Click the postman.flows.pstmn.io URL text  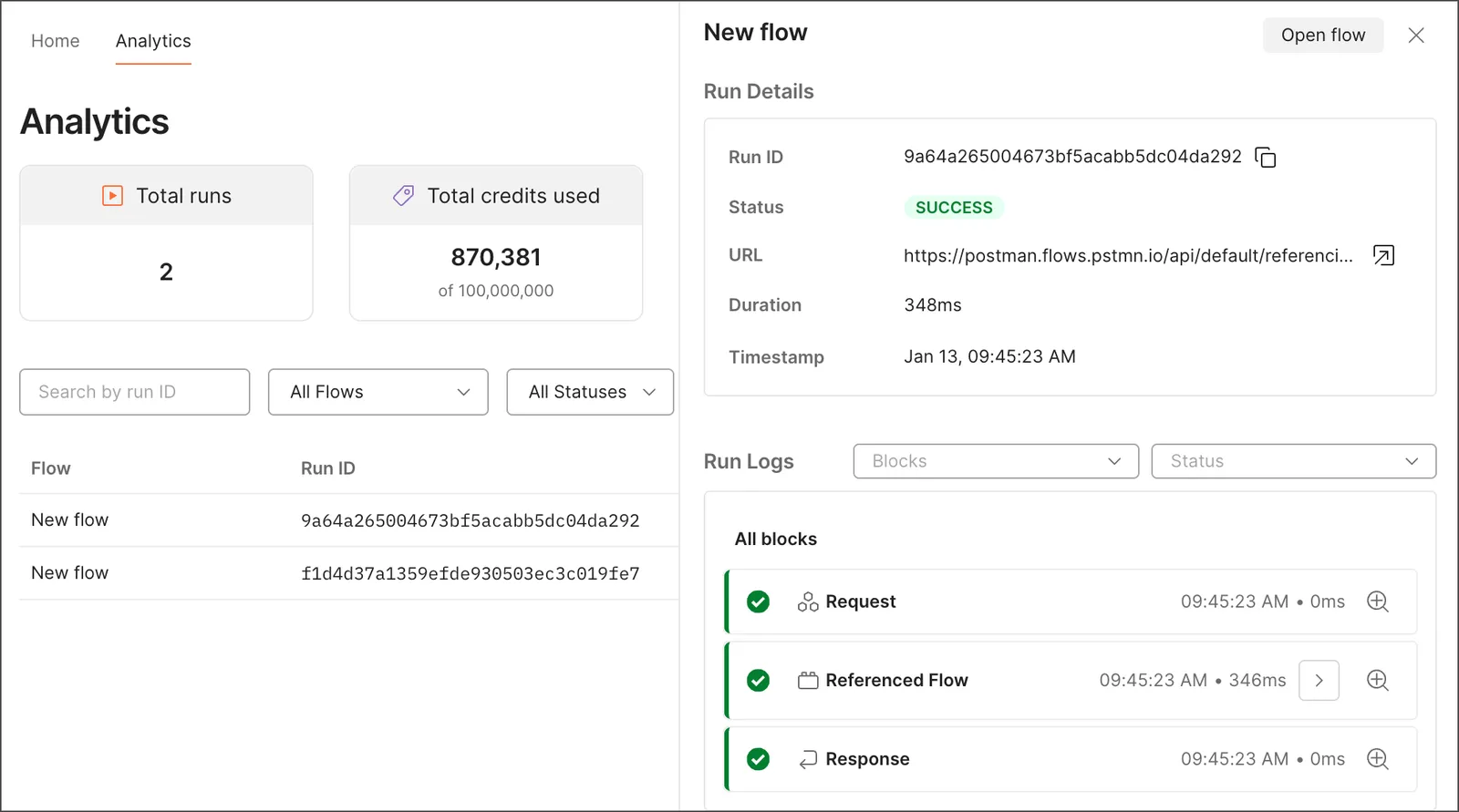tap(1128, 256)
